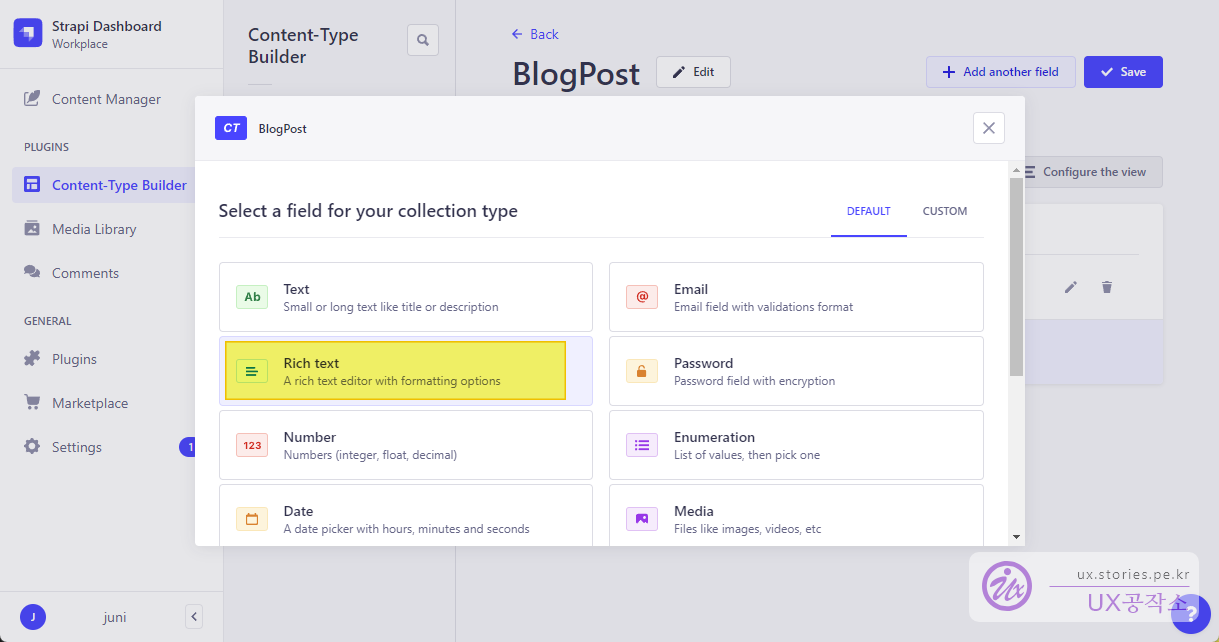
Task: Click the purple picture Media icon
Action: [642, 519]
